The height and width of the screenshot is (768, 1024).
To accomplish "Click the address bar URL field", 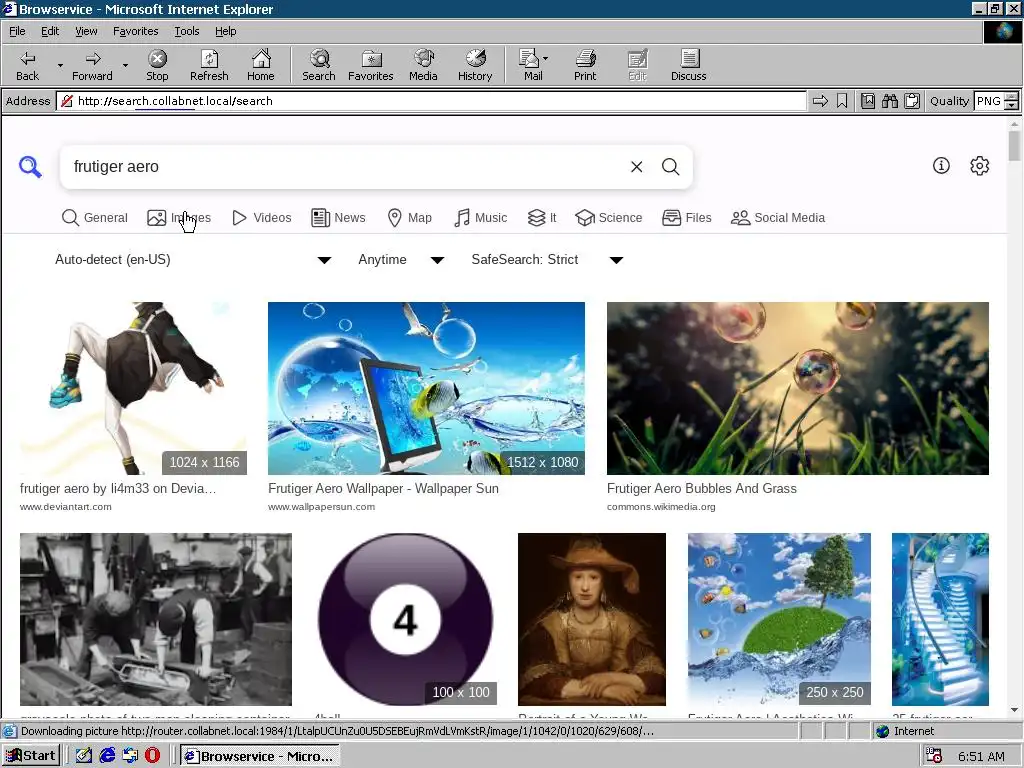I will (x=431, y=101).
